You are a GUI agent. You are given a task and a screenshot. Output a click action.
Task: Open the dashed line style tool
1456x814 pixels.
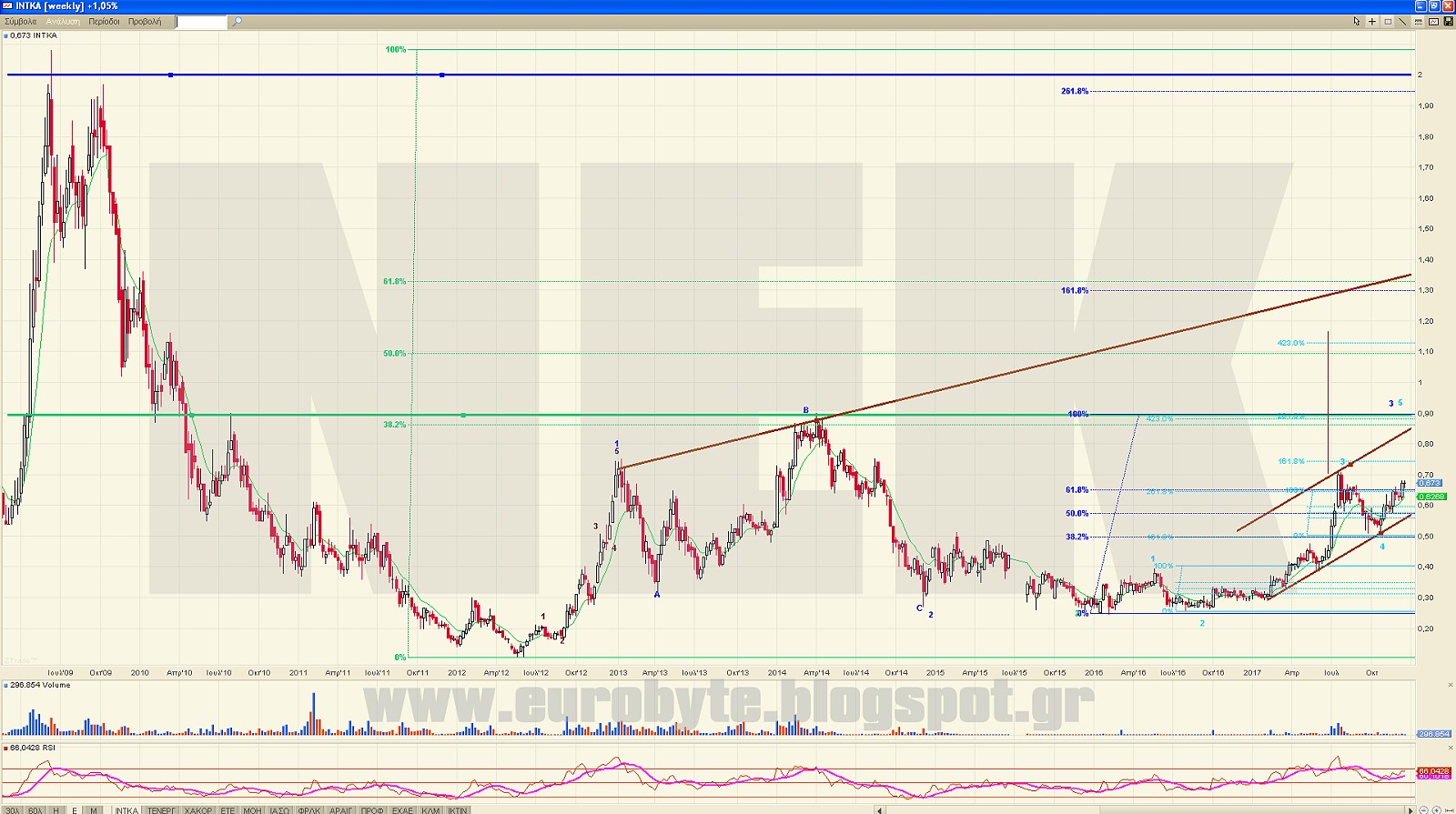1418,22
